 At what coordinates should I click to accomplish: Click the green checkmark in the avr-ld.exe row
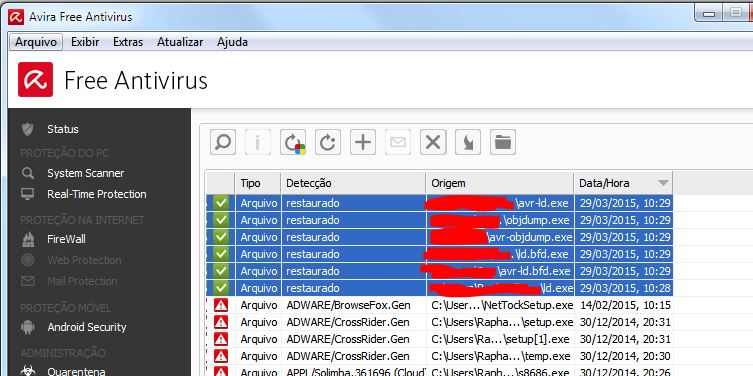point(221,203)
